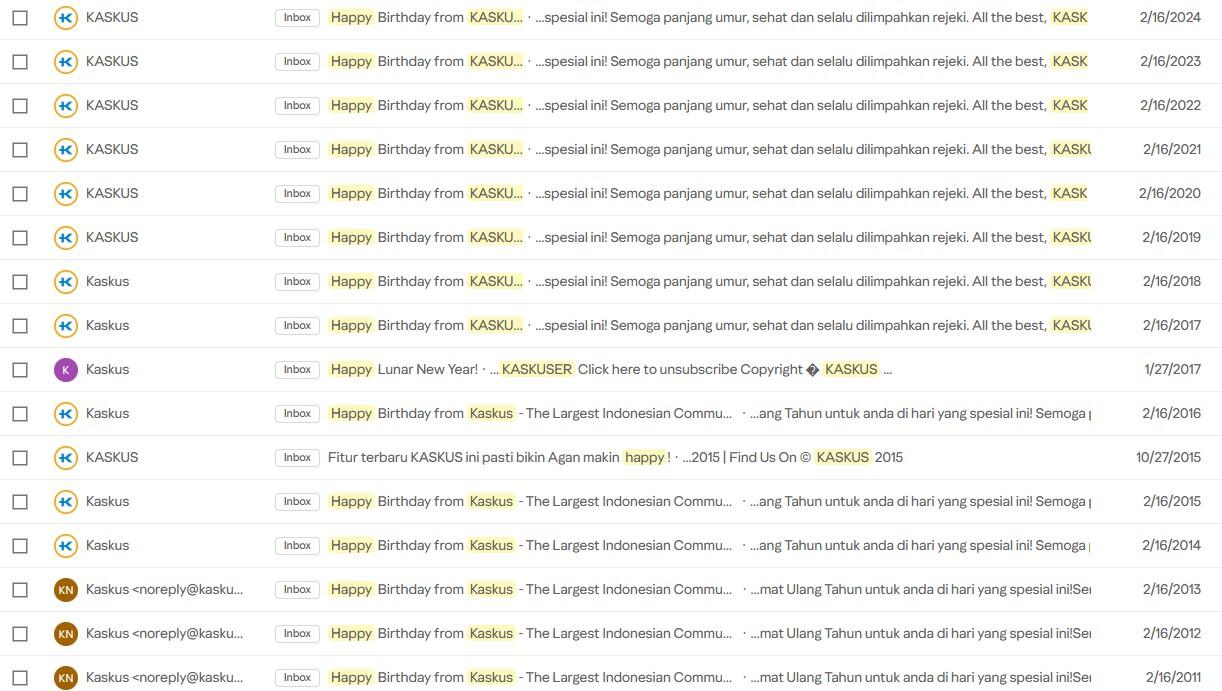This screenshot has width=1222, height=691.
Task: Click the KASKUS avatar on the 10/27/2015 row
Action: [x=65, y=457]
